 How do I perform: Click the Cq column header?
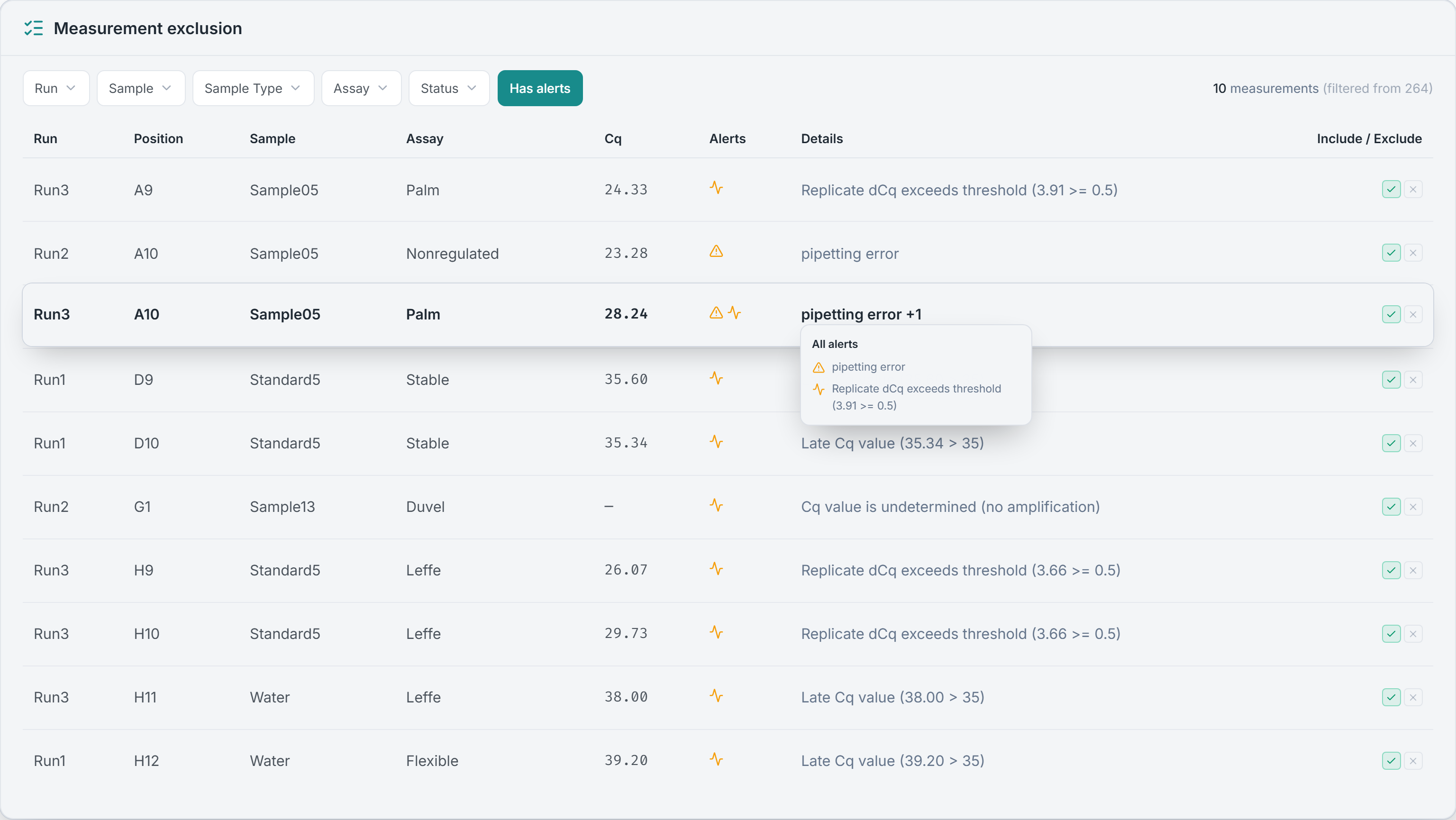pyautogui.click(x=613, y=138)
